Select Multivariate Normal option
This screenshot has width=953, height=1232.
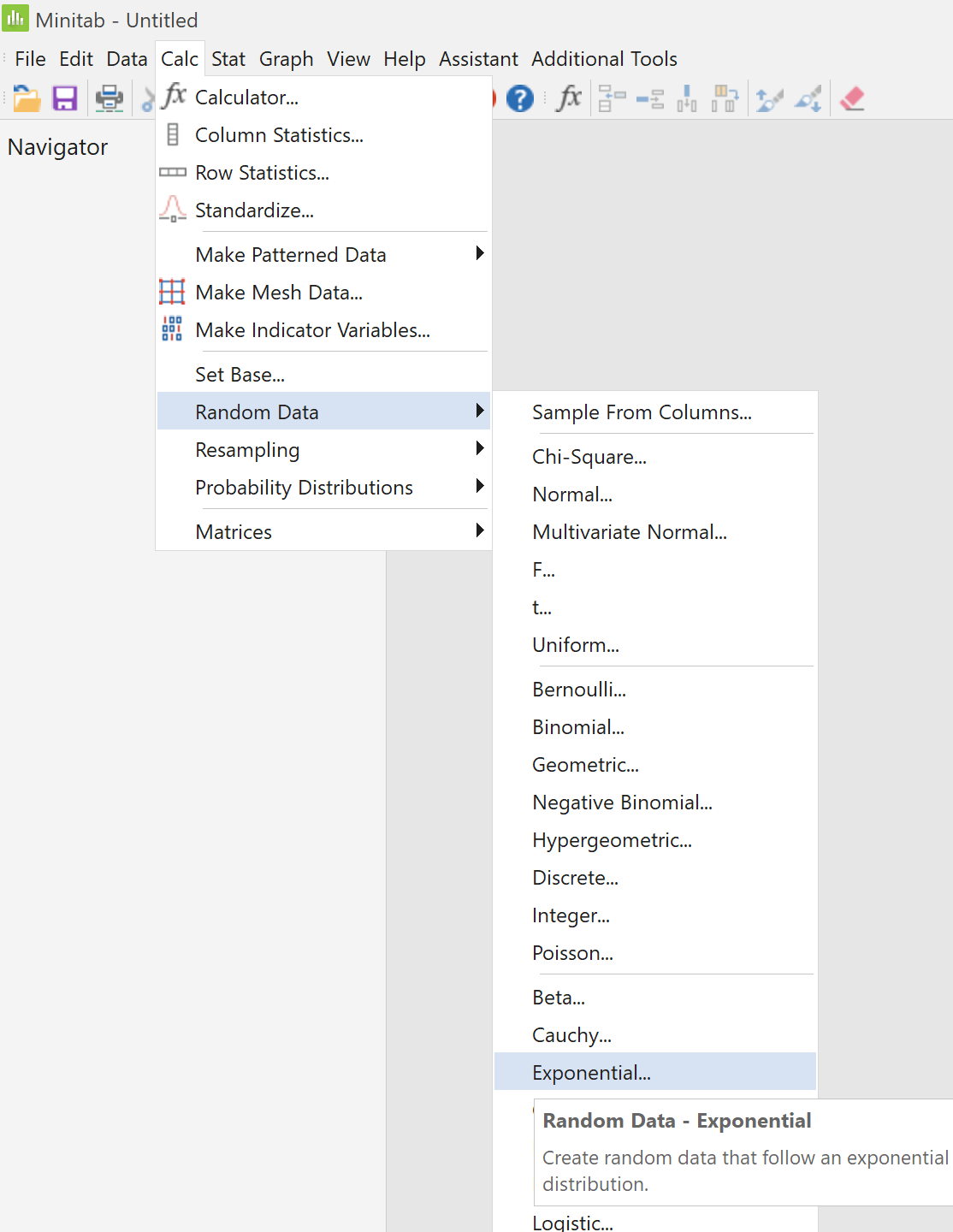click(655, 532)
